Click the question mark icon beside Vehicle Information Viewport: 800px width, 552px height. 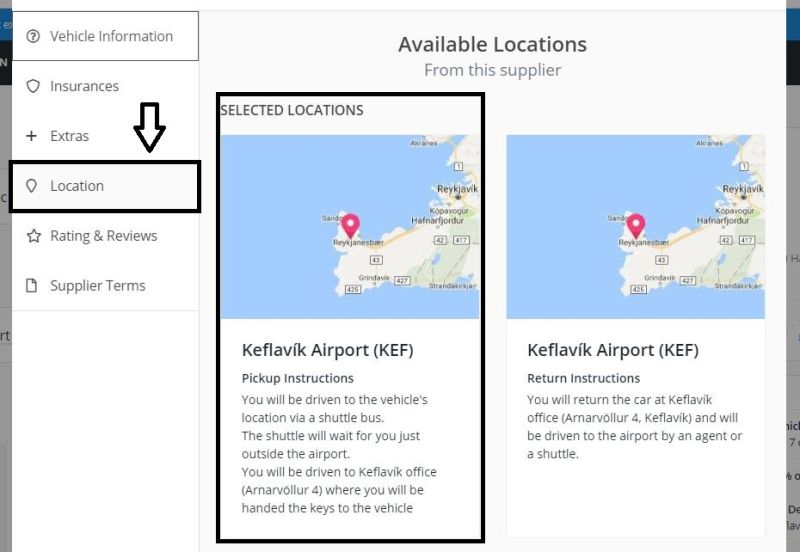pos(33,36)
